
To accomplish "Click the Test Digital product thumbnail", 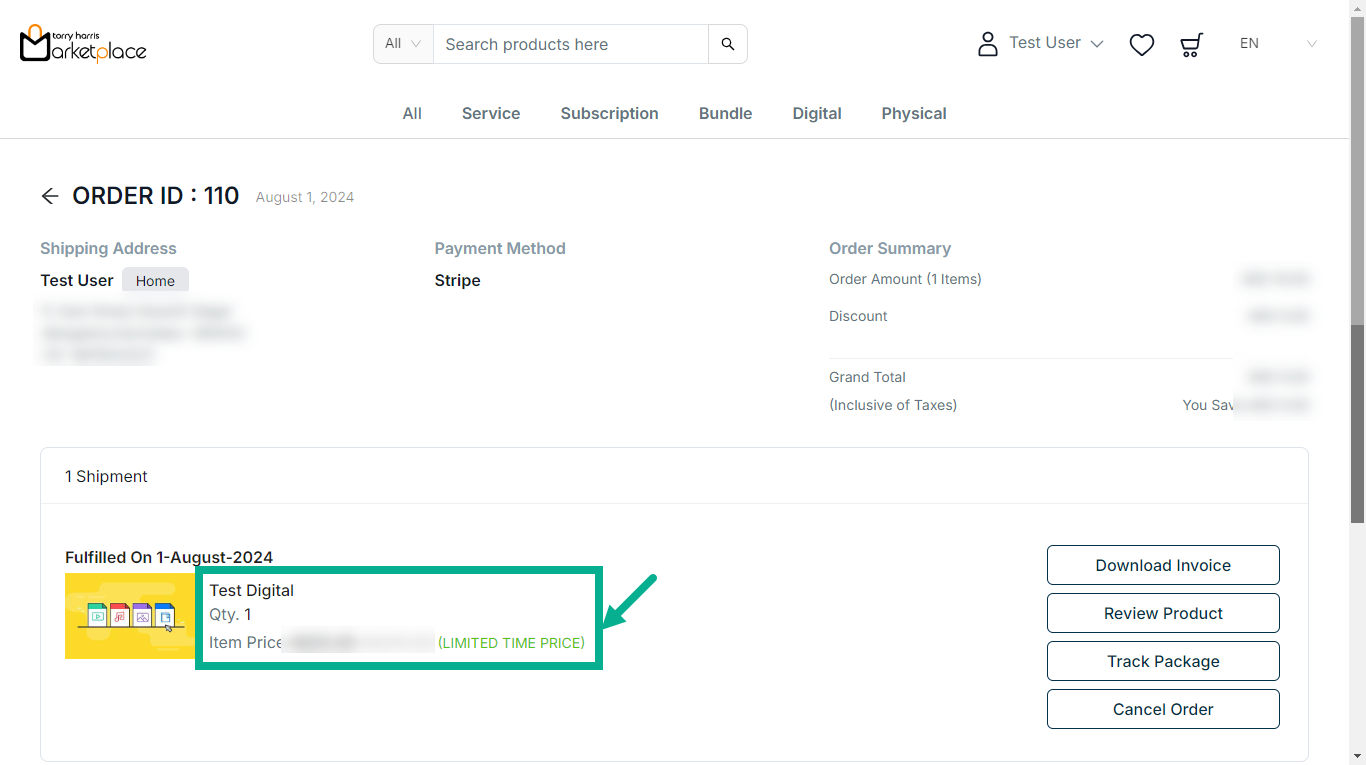I will coord(130,616).
